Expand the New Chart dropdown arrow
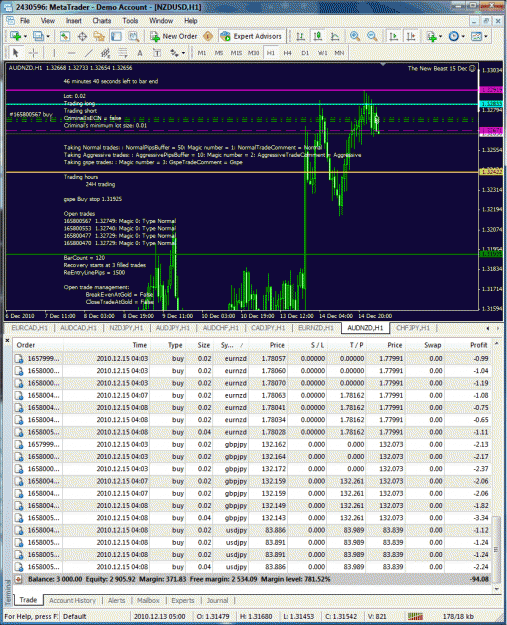Image resolution: width=507 pixels, height=625 pixels. [x=25, y=37]
